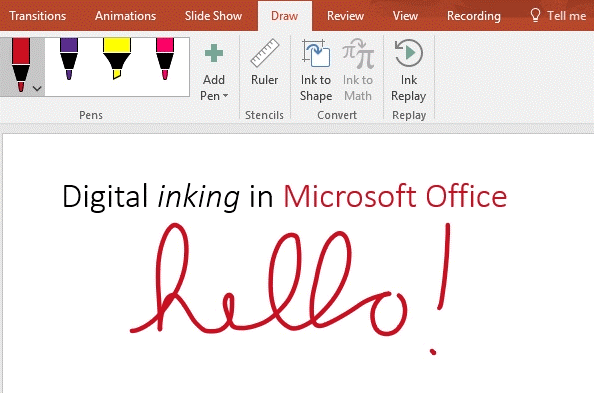Choose the yellow highlighter
This screenshot has width=594, height=396.
click(x=117, y=59)
